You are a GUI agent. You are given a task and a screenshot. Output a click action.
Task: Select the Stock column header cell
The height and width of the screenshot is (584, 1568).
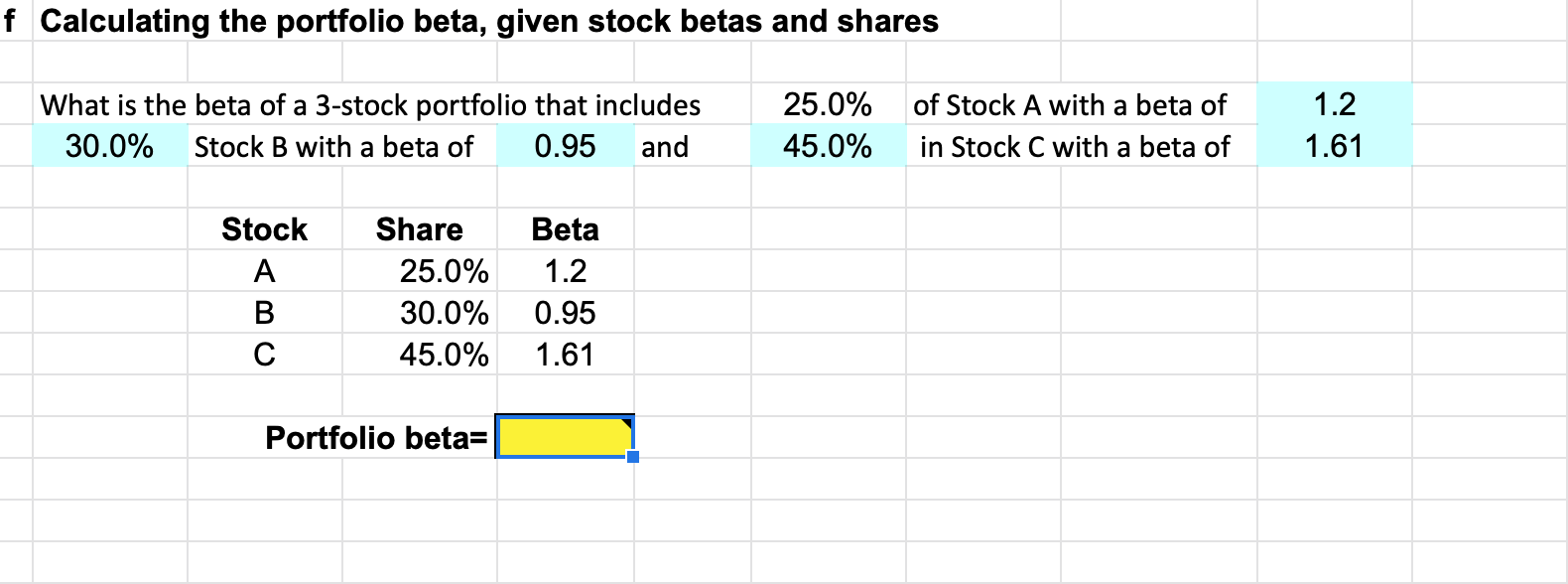pyautogui.click(x=263, y=229)
